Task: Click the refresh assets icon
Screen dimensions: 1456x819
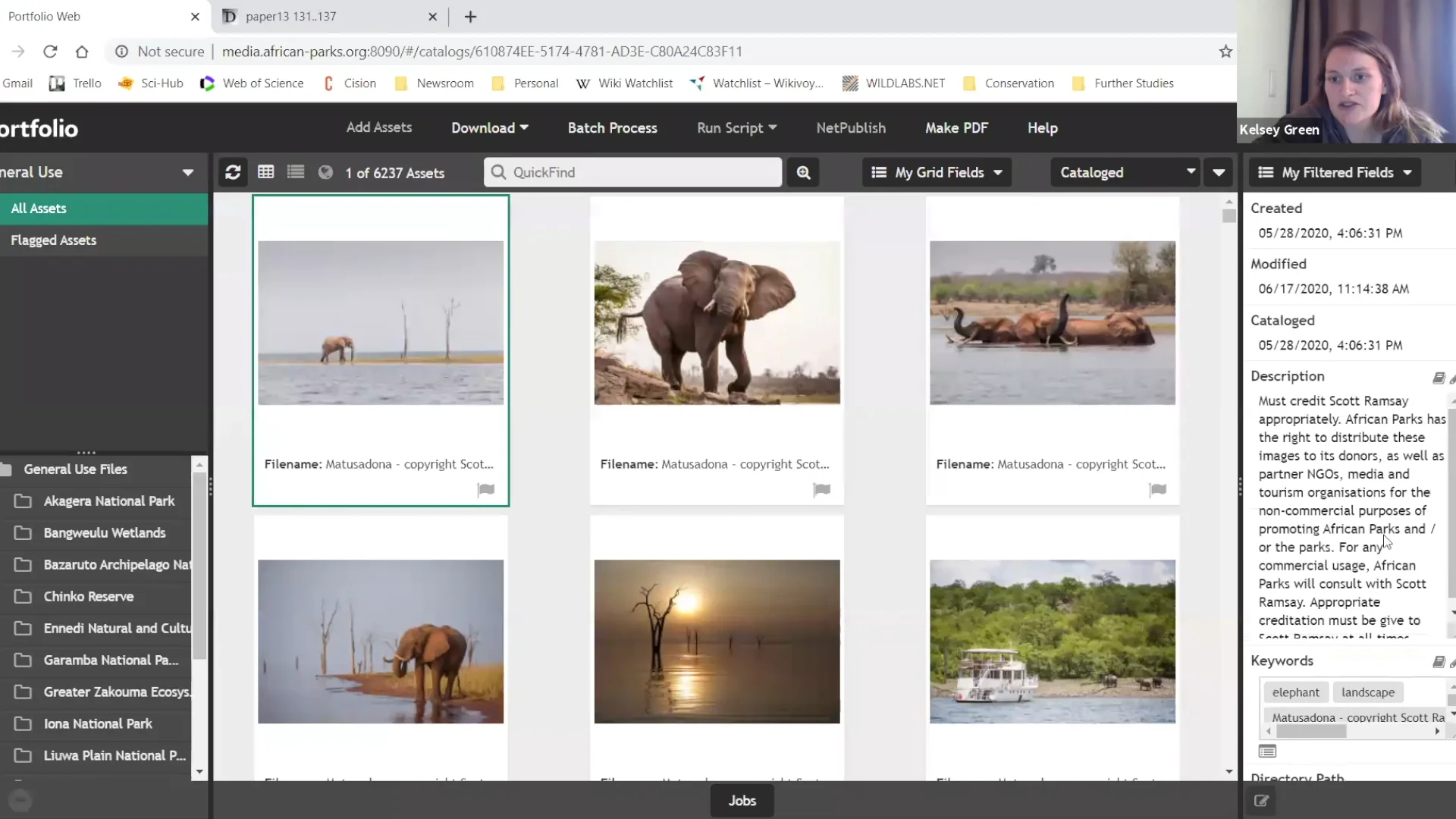Action: [x=233, y=172]
